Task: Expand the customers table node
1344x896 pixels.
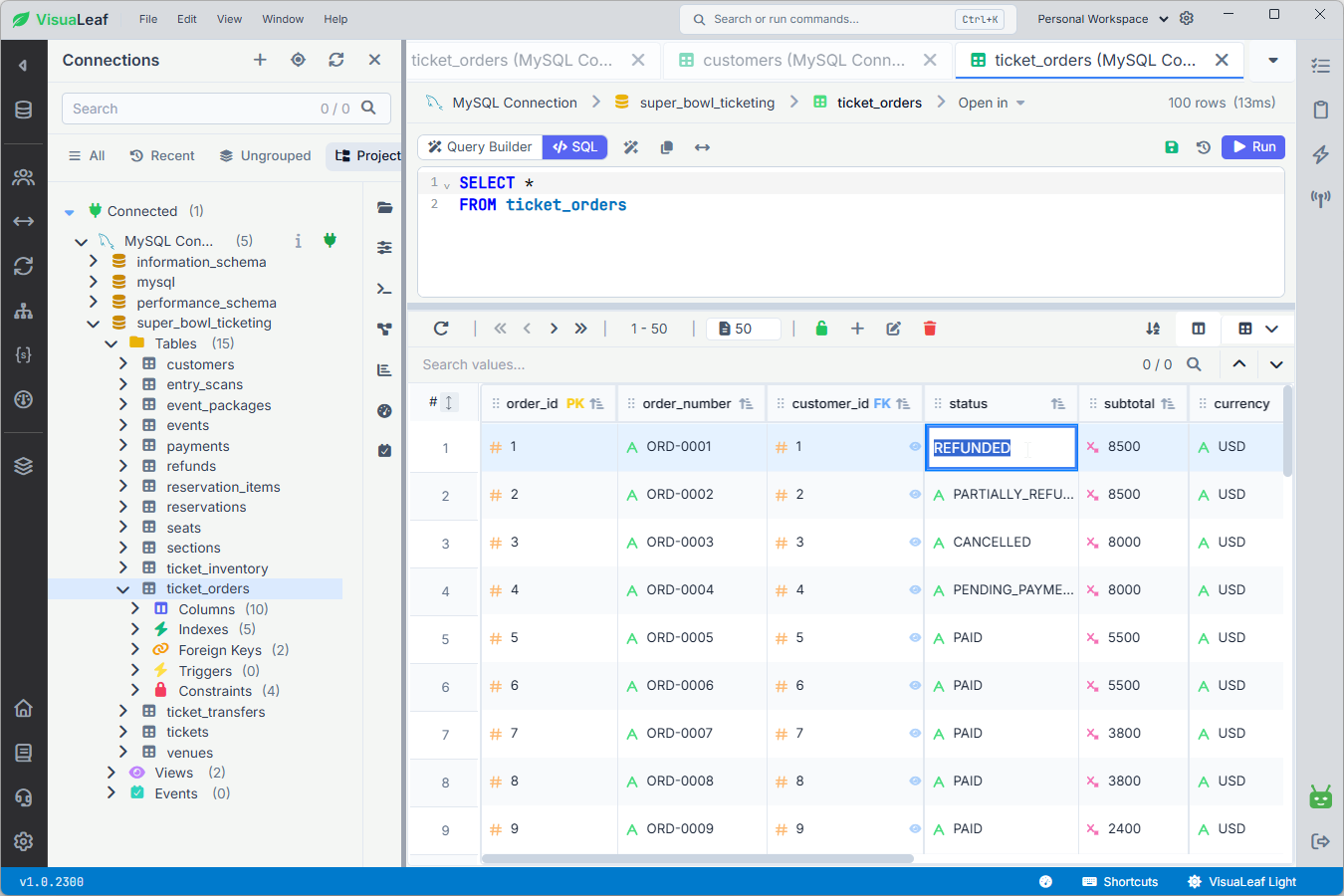Action: tap(123, 364)
